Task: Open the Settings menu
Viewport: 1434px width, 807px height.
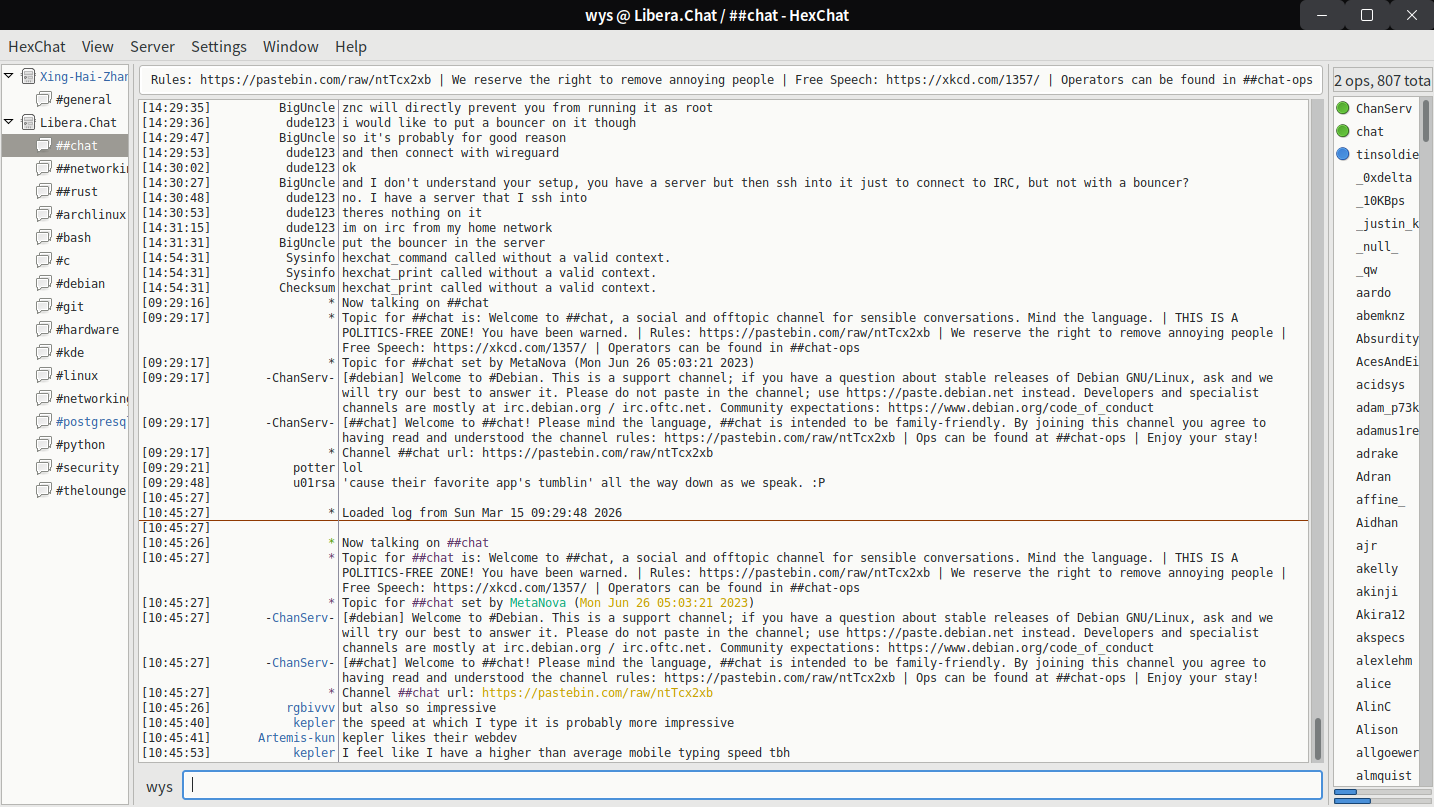Action: coord(219,47)
